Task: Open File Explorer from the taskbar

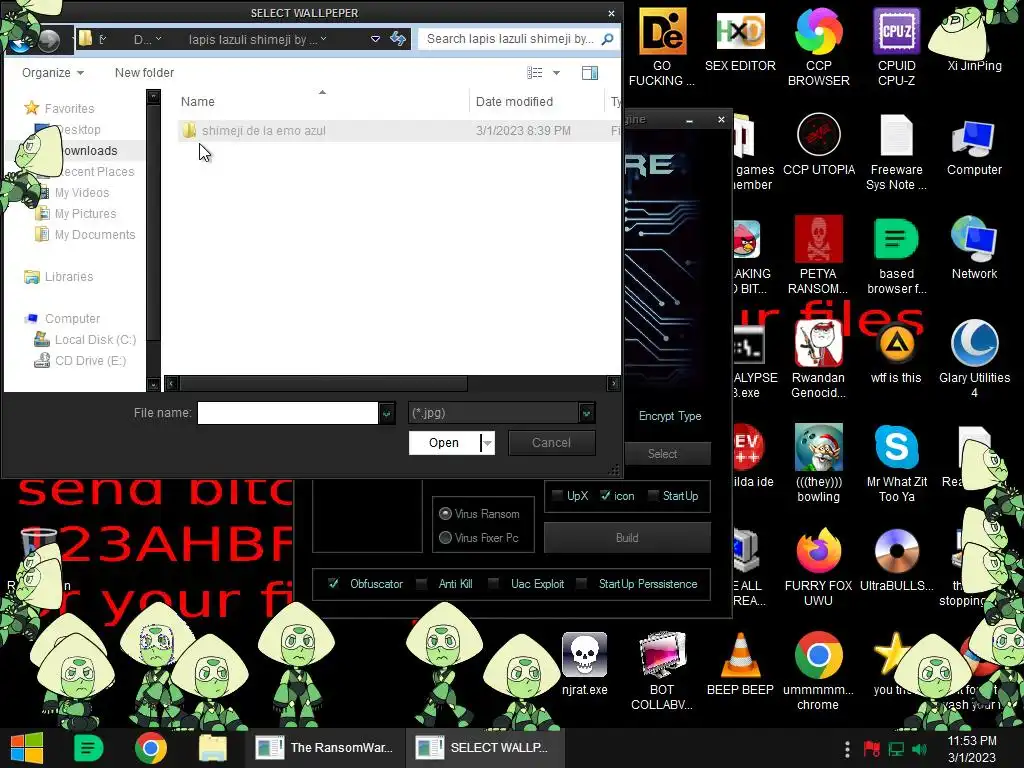Action: coord(213,748)
